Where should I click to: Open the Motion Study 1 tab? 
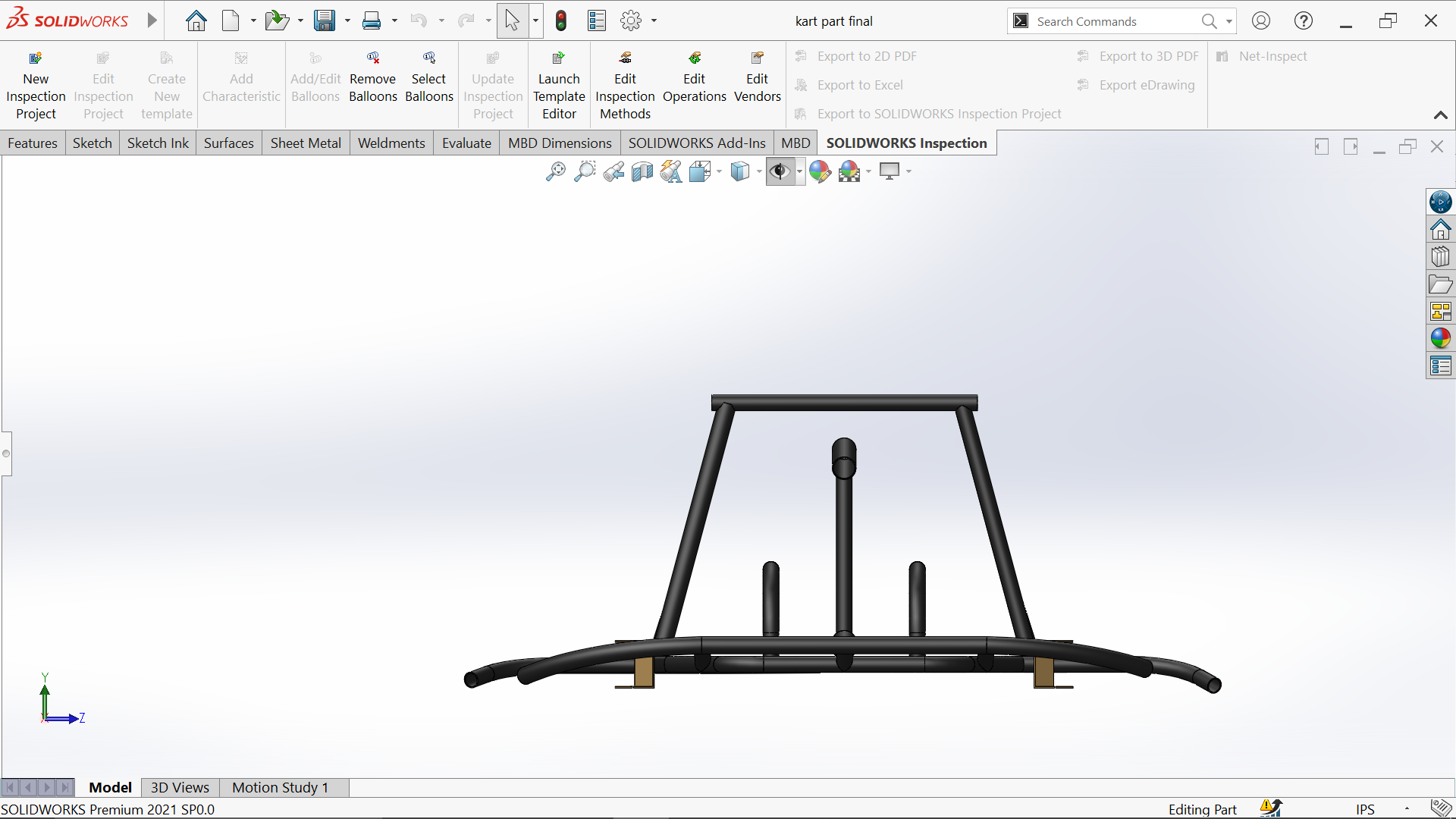tap(280, 787)
